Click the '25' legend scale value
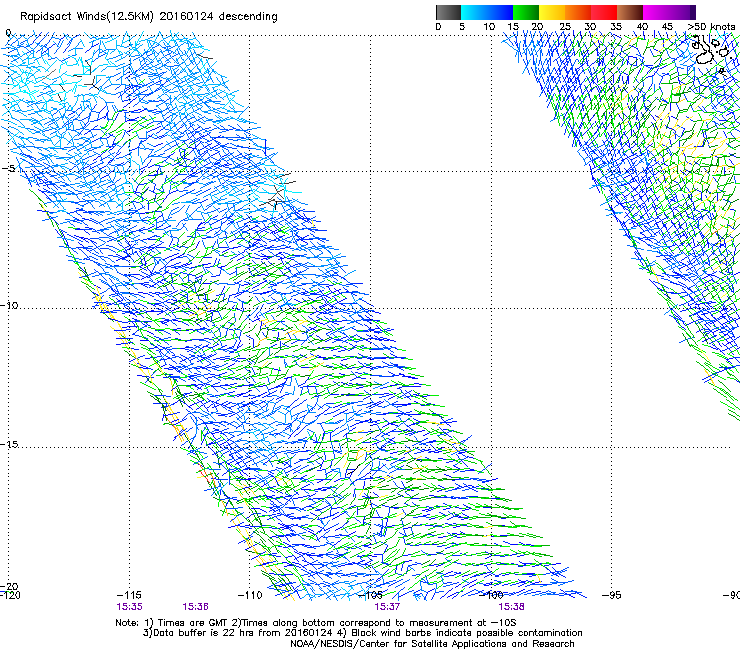The height and width of the screenshot is (650, 740). pyautogui.click(x=565, y=27)
